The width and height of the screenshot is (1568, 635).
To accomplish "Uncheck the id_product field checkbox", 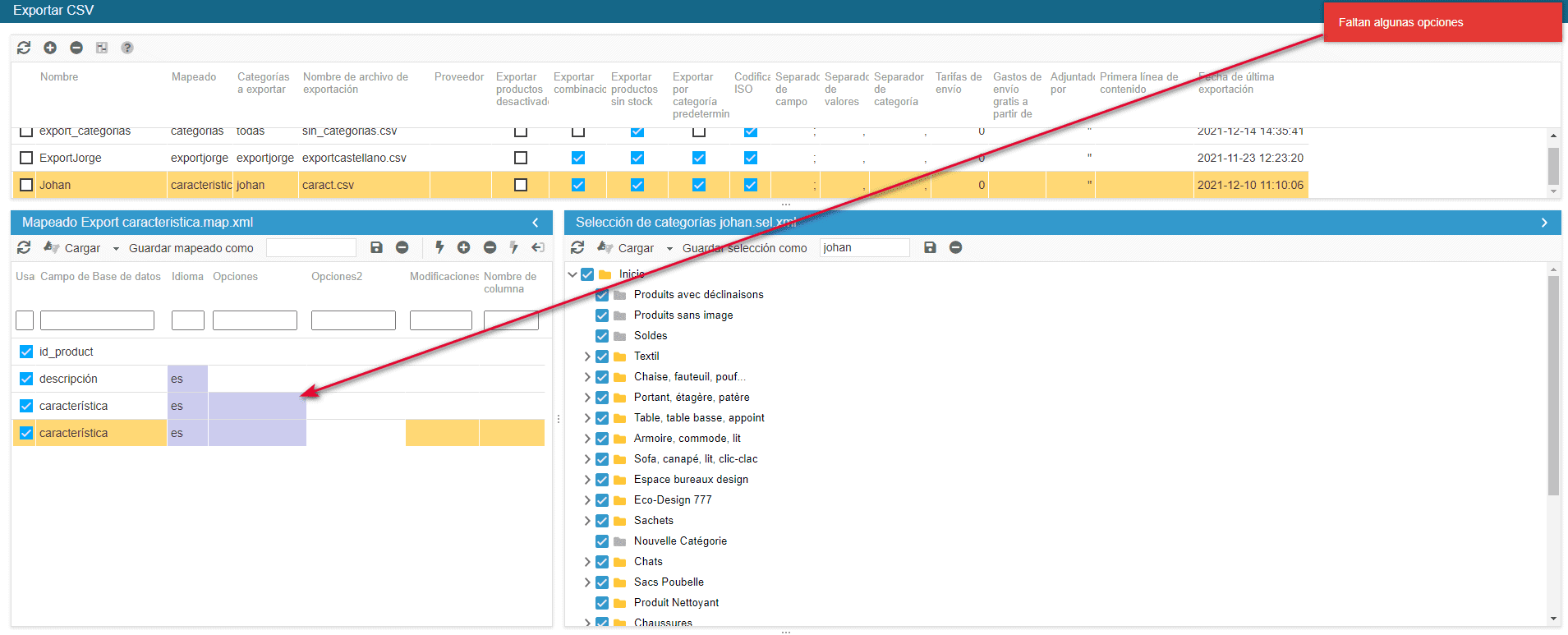I will coord(26,352).
